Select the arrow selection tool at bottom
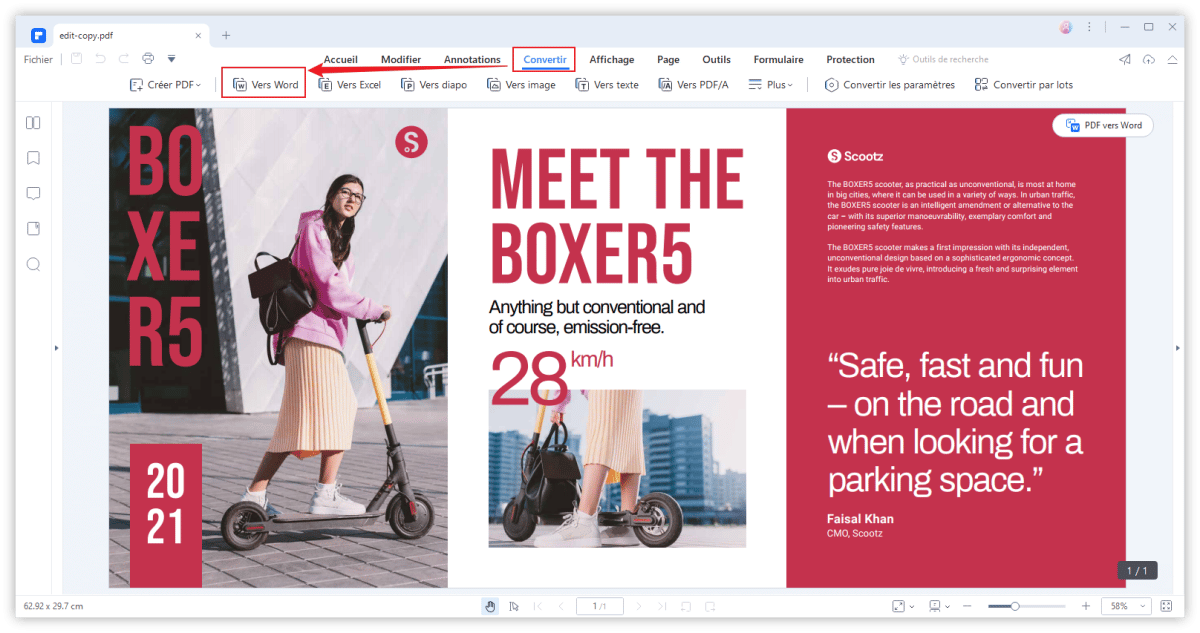 513,606
